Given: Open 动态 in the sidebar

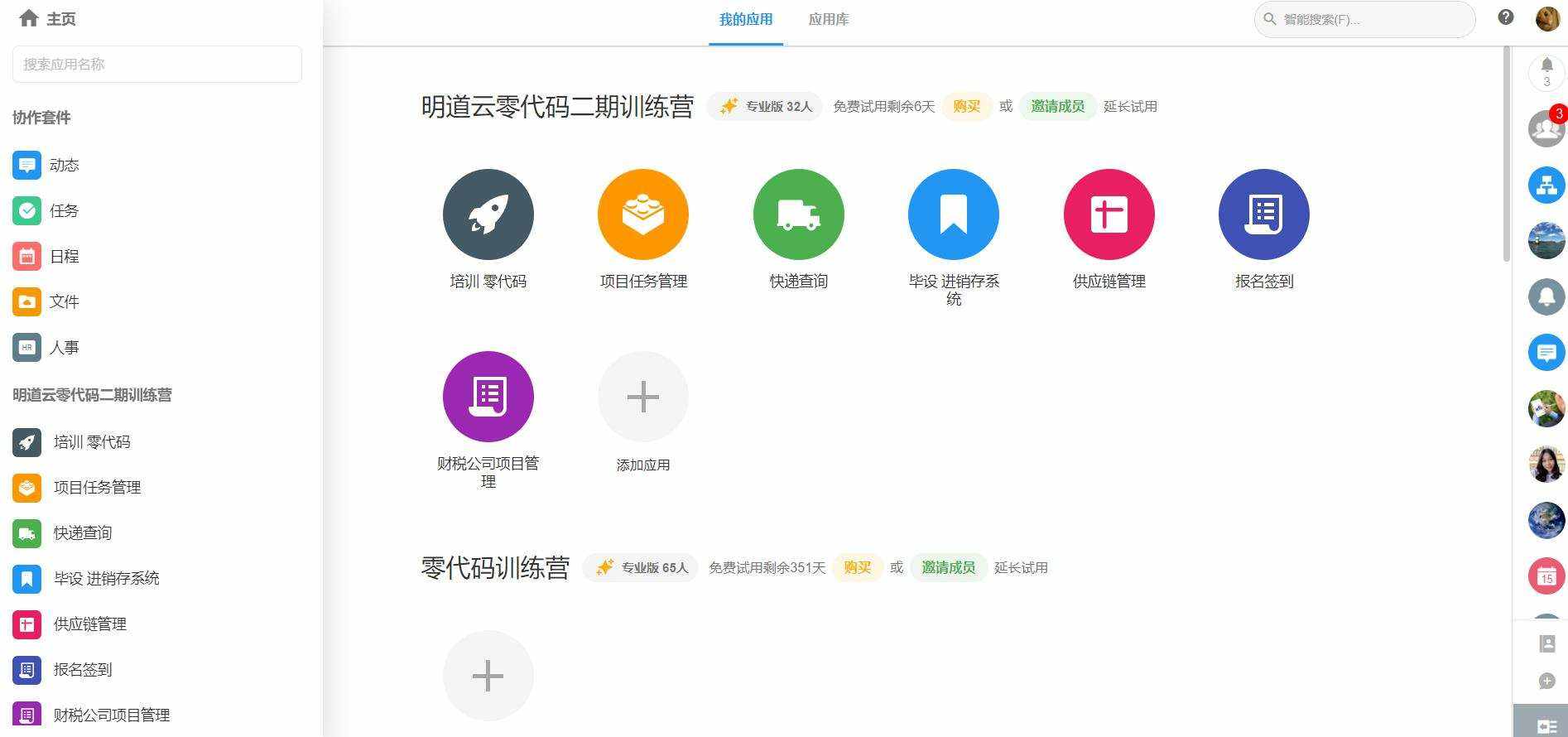Looking at the screenshot, I should click(x=63, y=165).
